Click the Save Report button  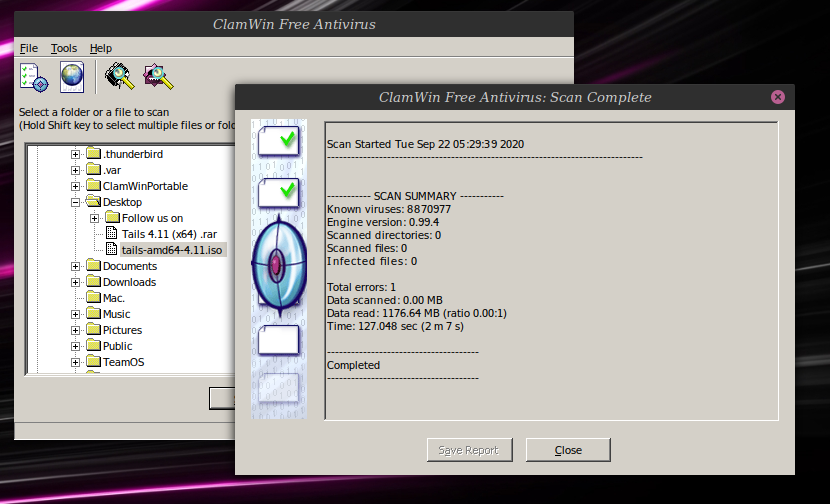pos(470,450)
